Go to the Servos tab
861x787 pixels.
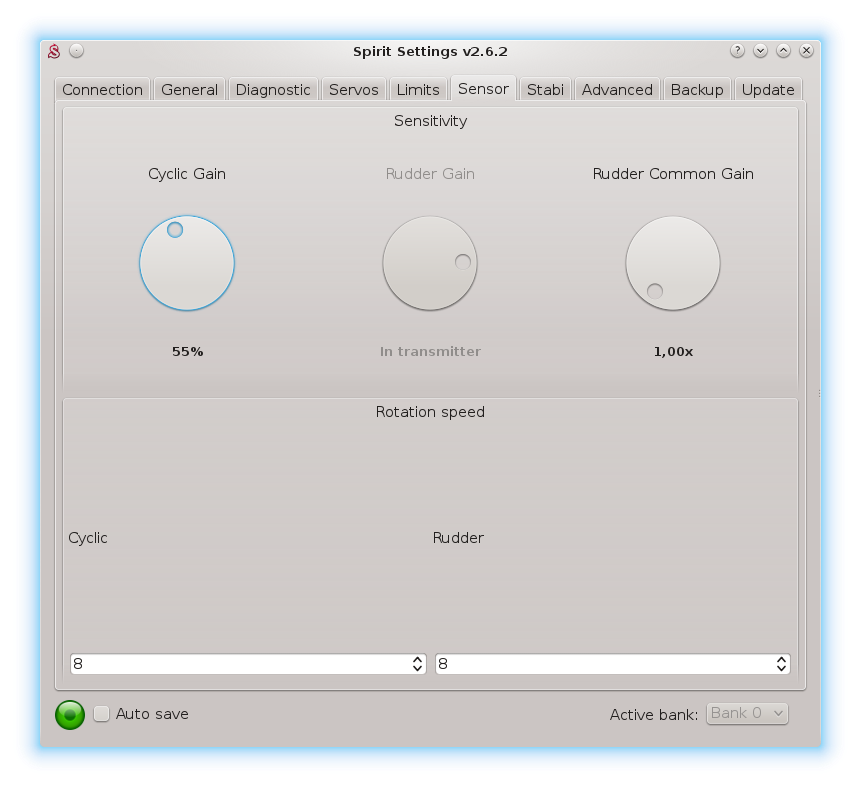pos(354,90)
